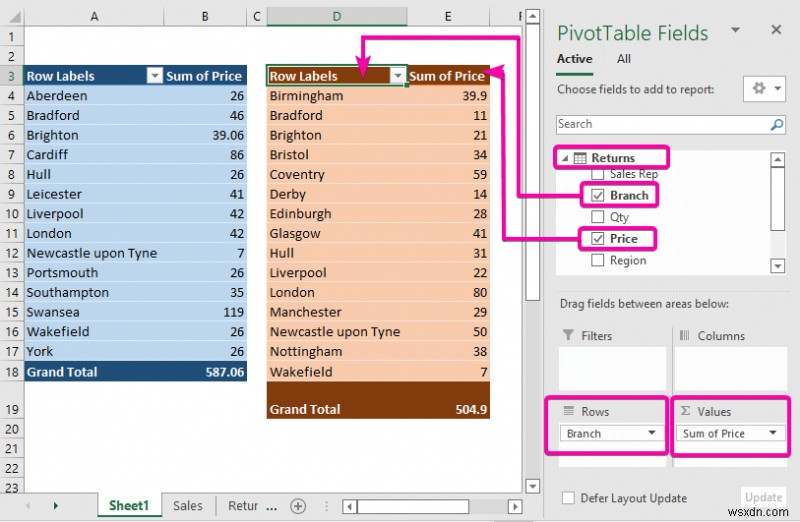Check the Qty field checkbox
The image size is (800, 522).
[597, 217]
